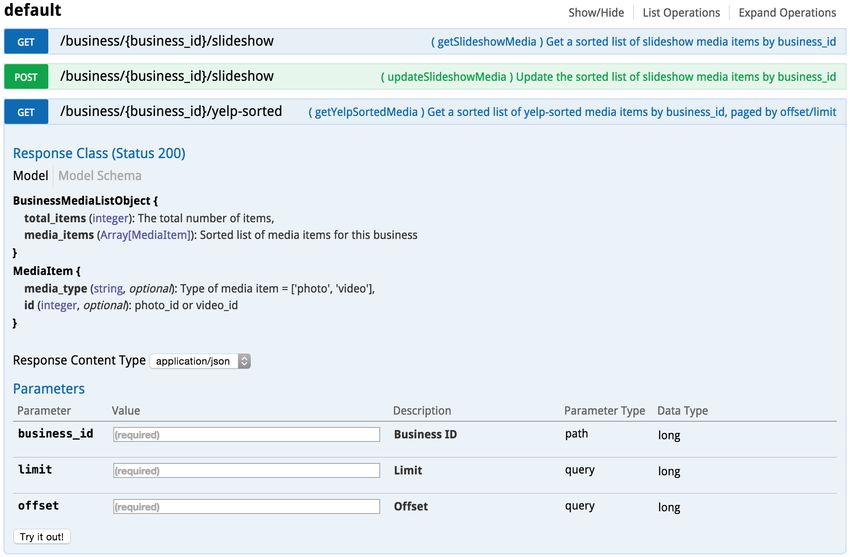
Task: Expand the GET /business/{business_id}/slideshow path
Action: coord(167,41)
